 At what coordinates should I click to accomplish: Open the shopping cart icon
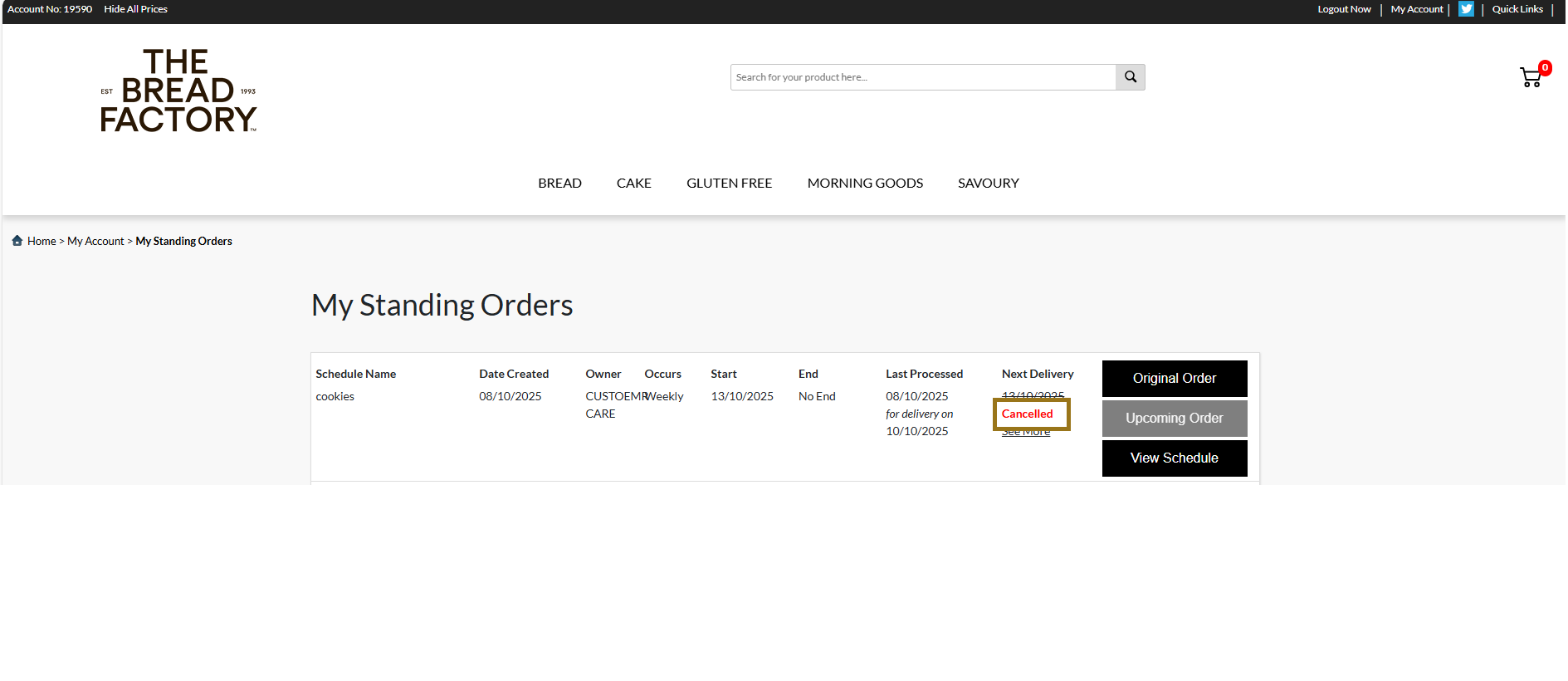[1531, 77]
